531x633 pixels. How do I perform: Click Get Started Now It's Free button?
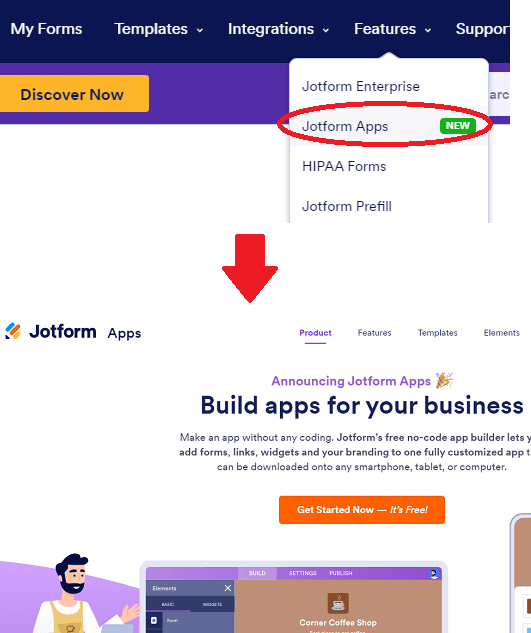coord(362,509)
